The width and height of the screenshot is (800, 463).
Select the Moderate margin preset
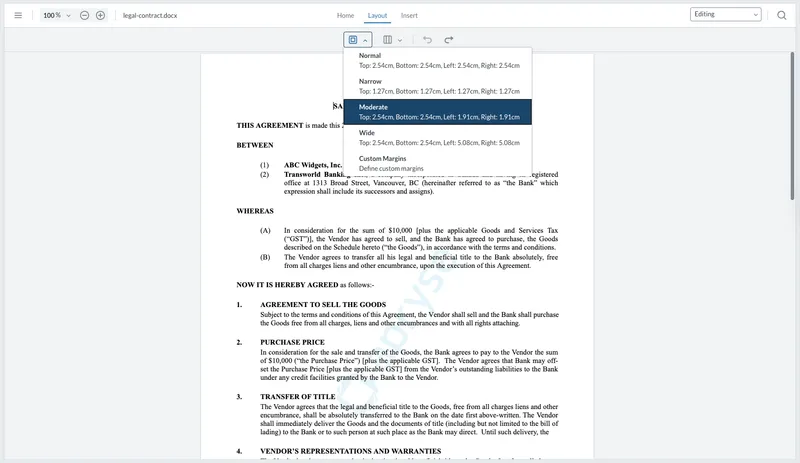438,112
